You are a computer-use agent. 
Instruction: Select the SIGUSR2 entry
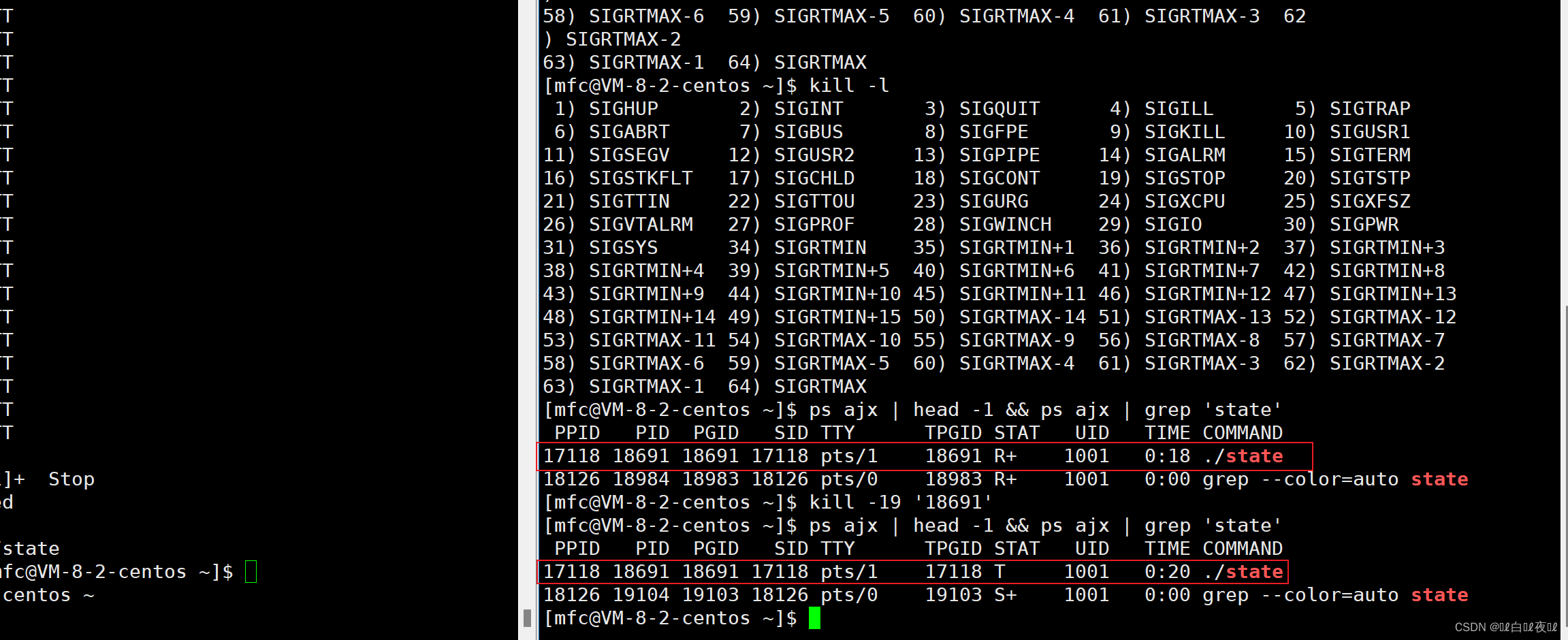coord(791,155)
